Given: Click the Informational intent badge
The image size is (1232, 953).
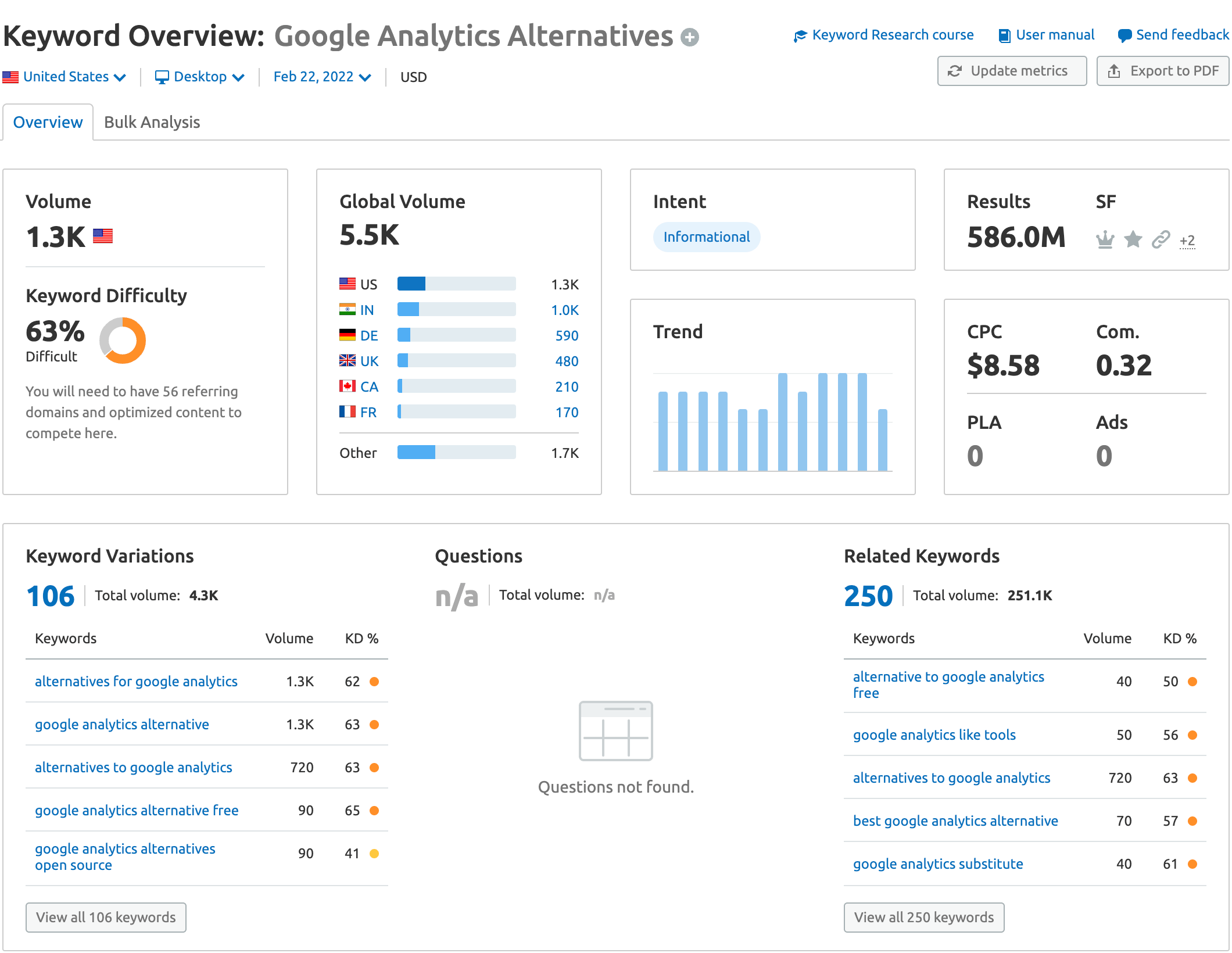Looking at the screenshot, I should point(707,237).
